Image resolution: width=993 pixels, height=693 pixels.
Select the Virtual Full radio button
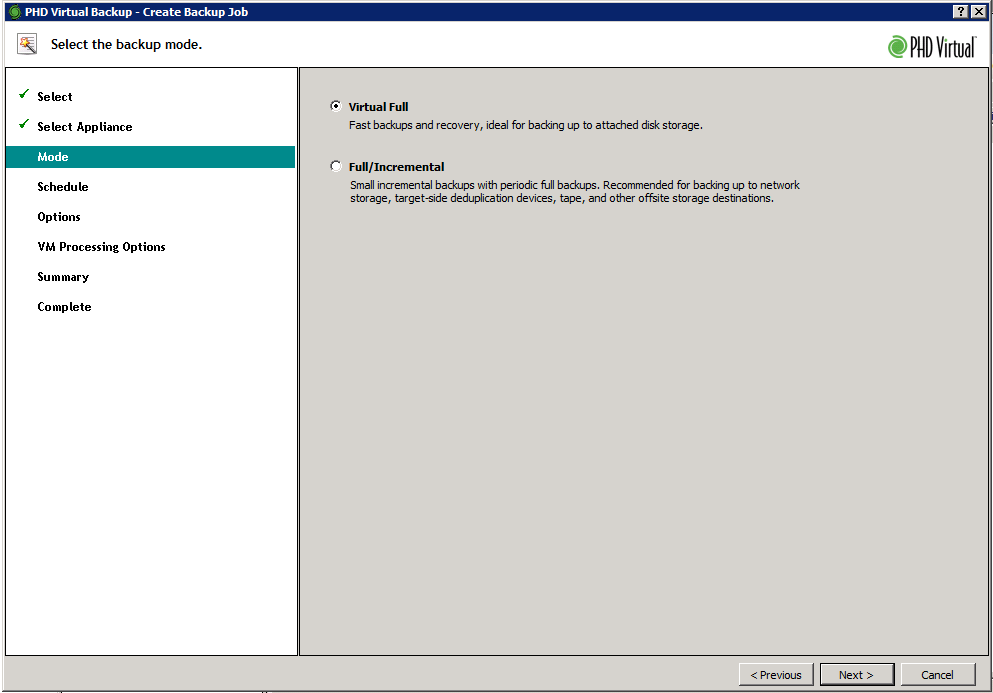point(336,106)
